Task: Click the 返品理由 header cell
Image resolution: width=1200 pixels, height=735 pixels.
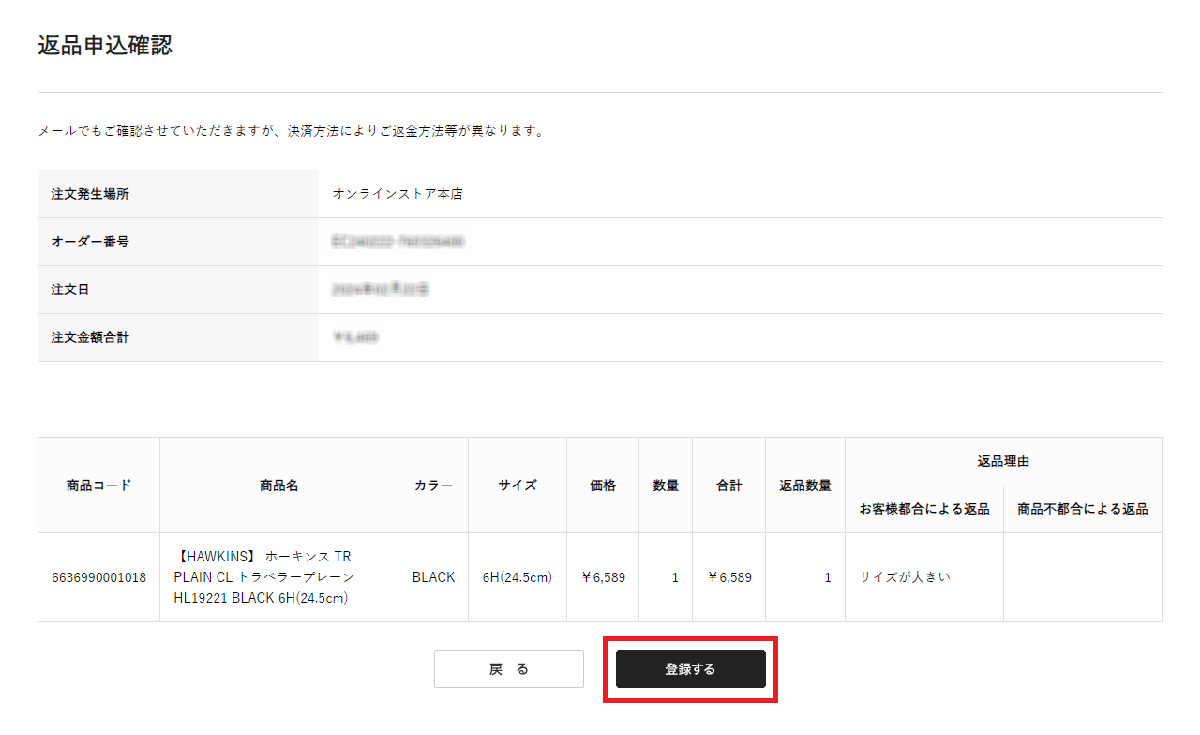Action: (1003, 461)
